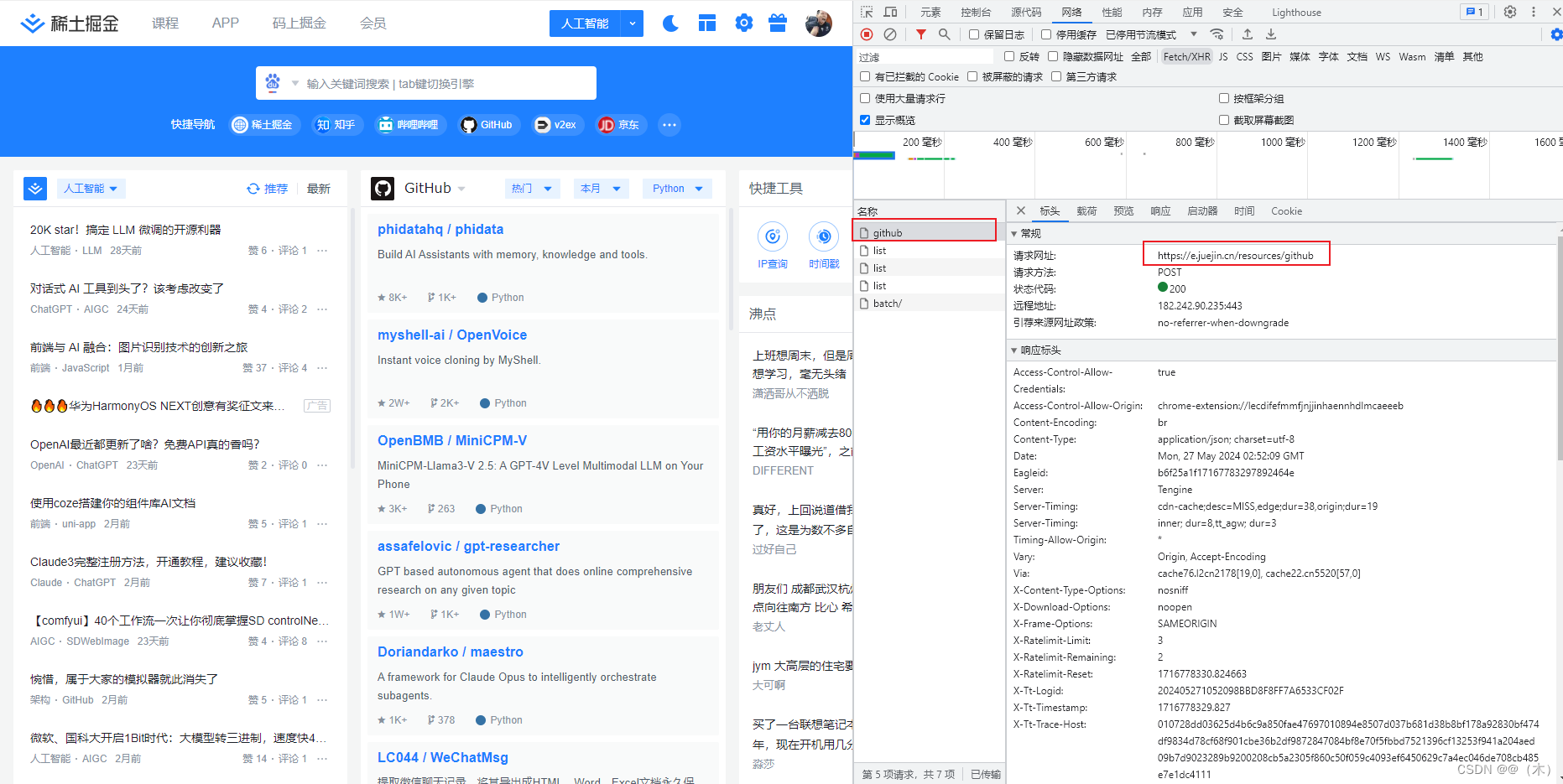Toggle the DevTools device toolbar icon

891,12
